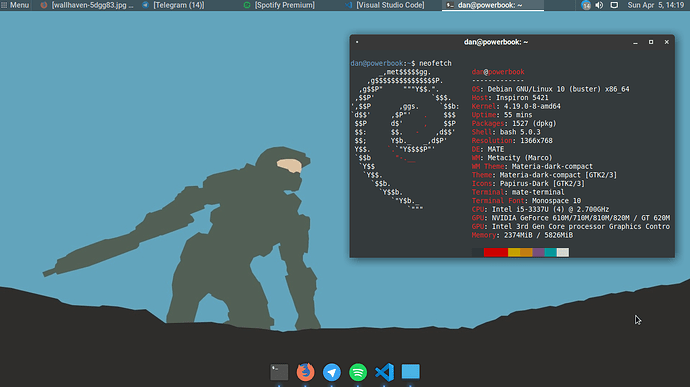Click the '1527 (dpkg)' packages text
Viewport: 690px width, 387px height.
[x=534, y=124]
